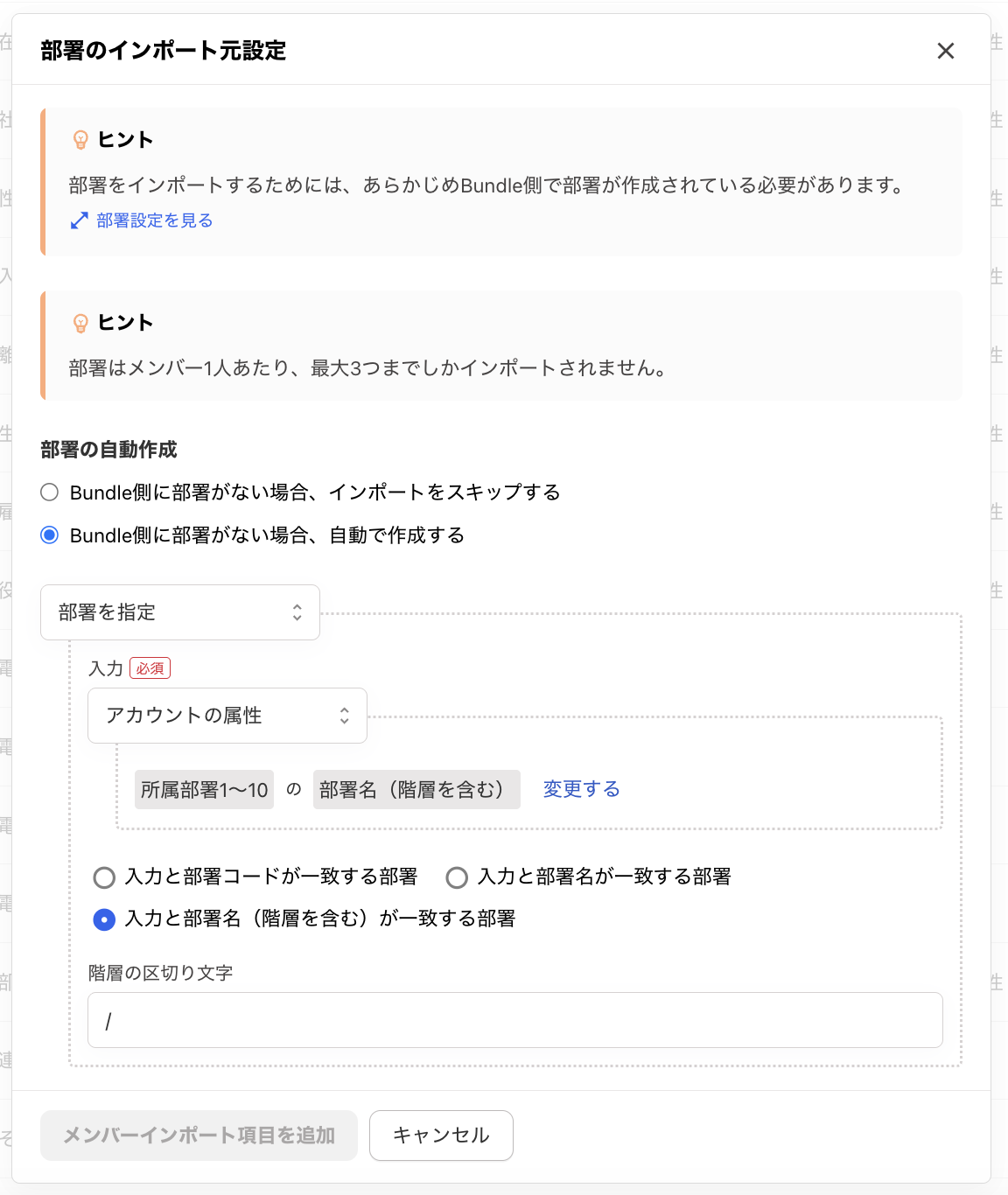Close the import source settings dialog
This screenshot has height=1195, width=1008.
click(945, 51)
